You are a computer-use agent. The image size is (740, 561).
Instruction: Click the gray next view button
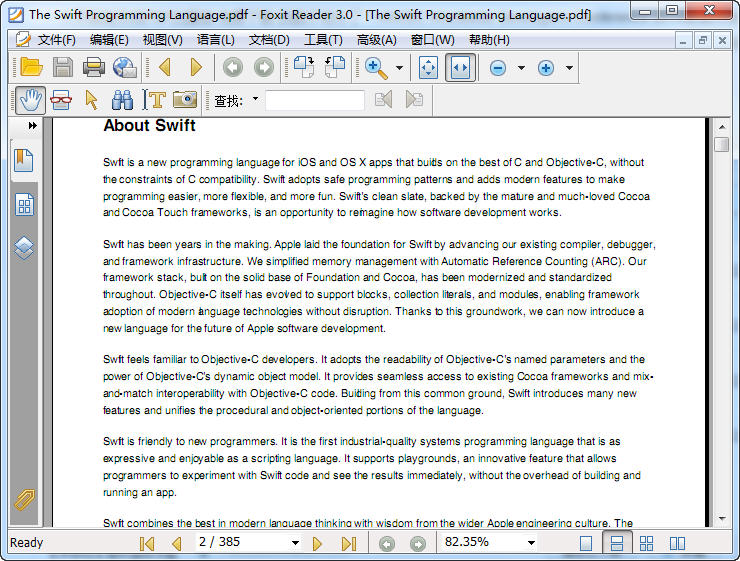(x=264, y=67)
